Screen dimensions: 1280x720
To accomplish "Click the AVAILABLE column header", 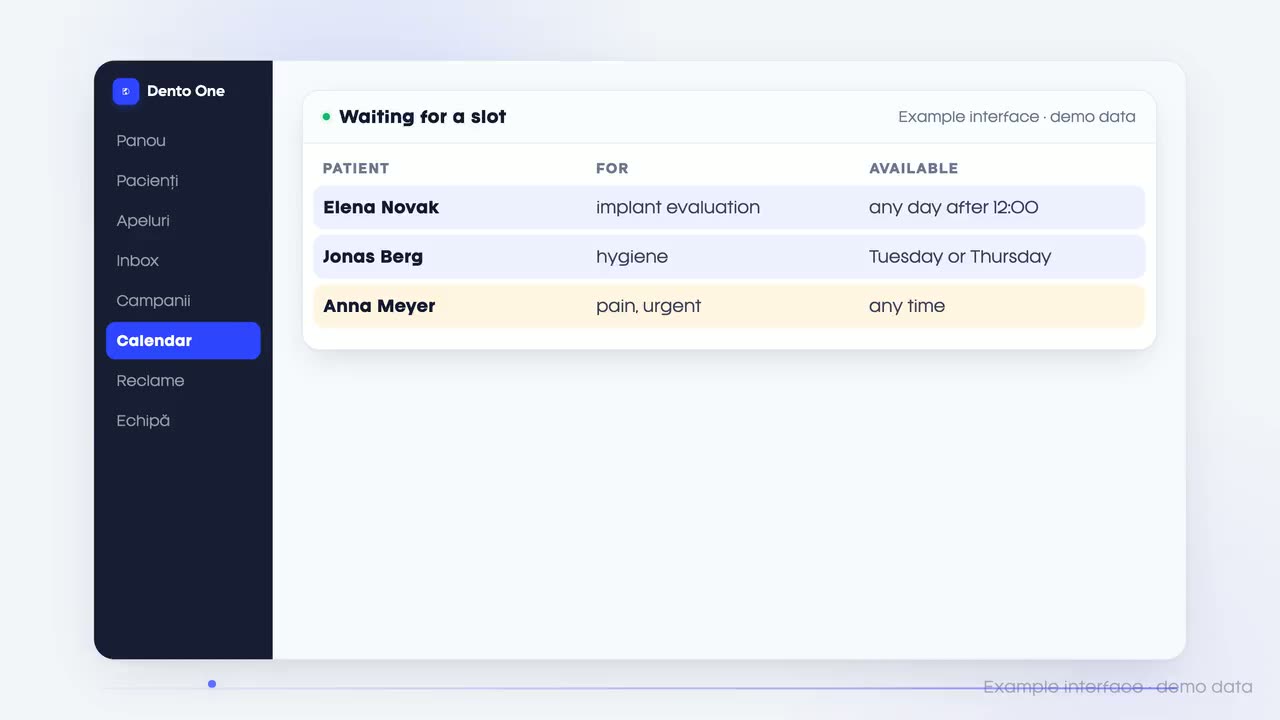I will click(x=914, y=169).
